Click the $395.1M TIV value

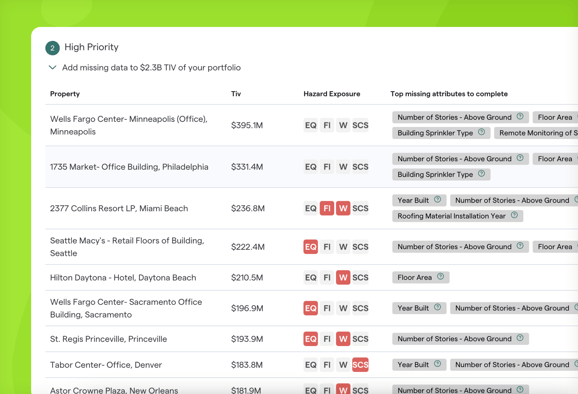click(x=247, y=125)
